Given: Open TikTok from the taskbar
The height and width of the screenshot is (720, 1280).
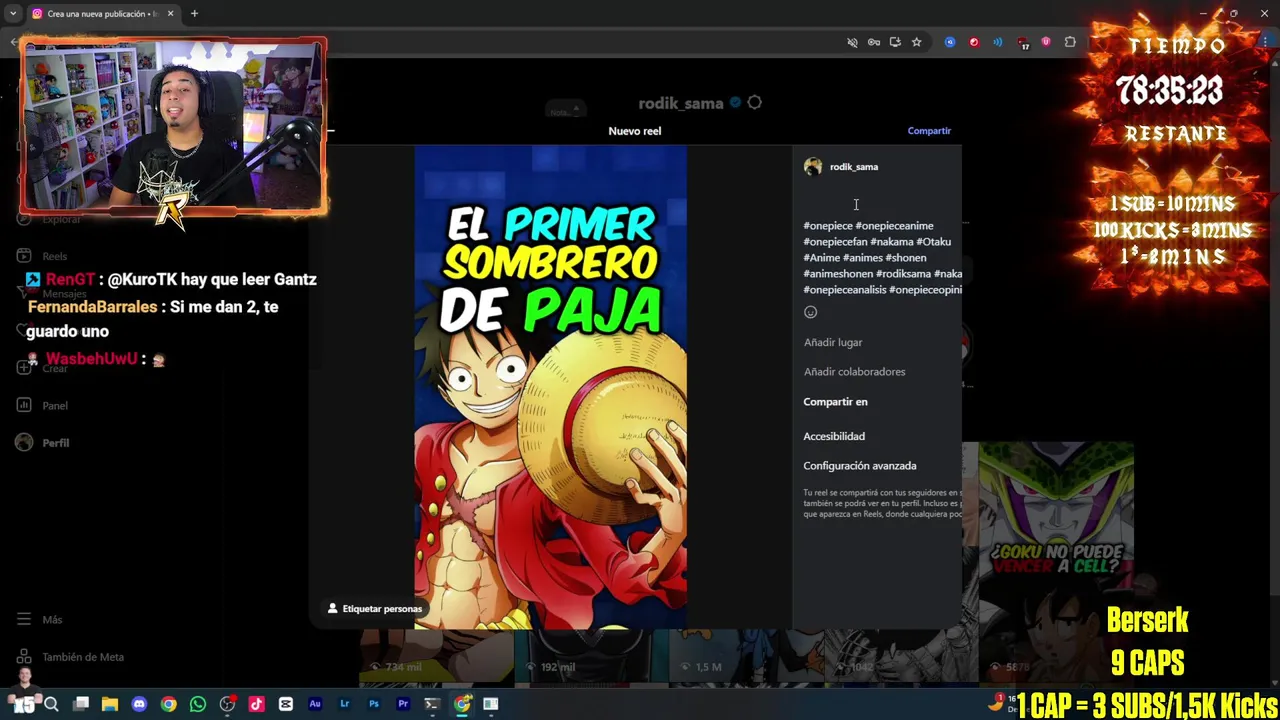Looking at the screenshot, I should pyautogui.click(x=256, y=704).
